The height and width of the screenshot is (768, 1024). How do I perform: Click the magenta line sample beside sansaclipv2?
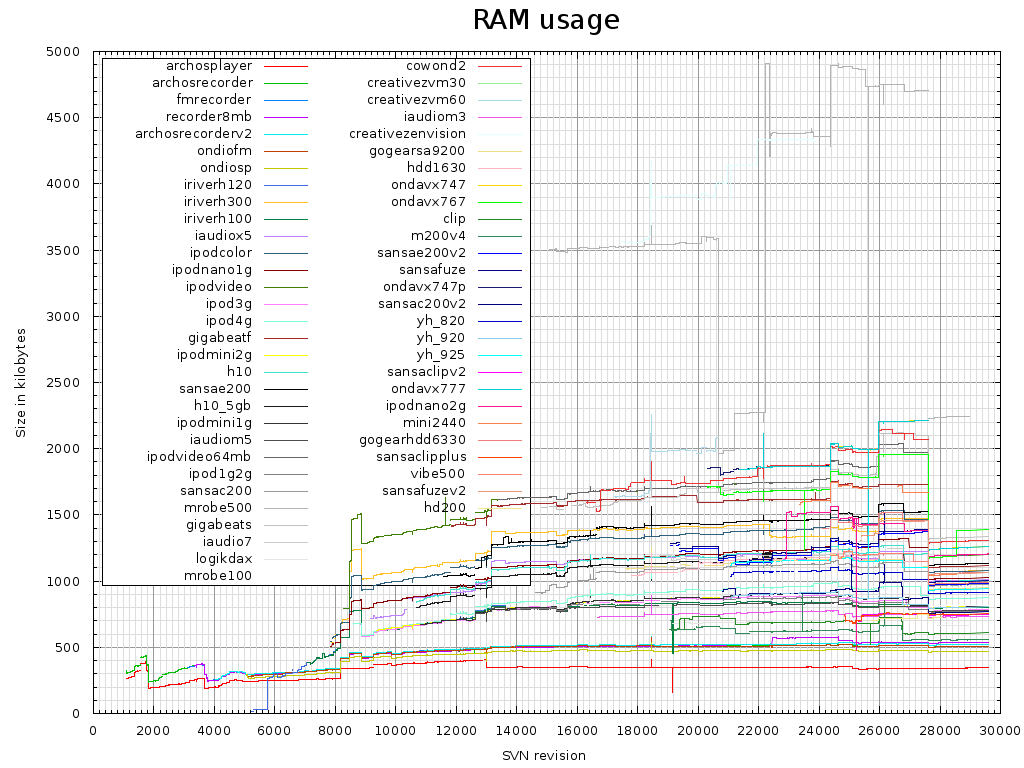point(500,371)
